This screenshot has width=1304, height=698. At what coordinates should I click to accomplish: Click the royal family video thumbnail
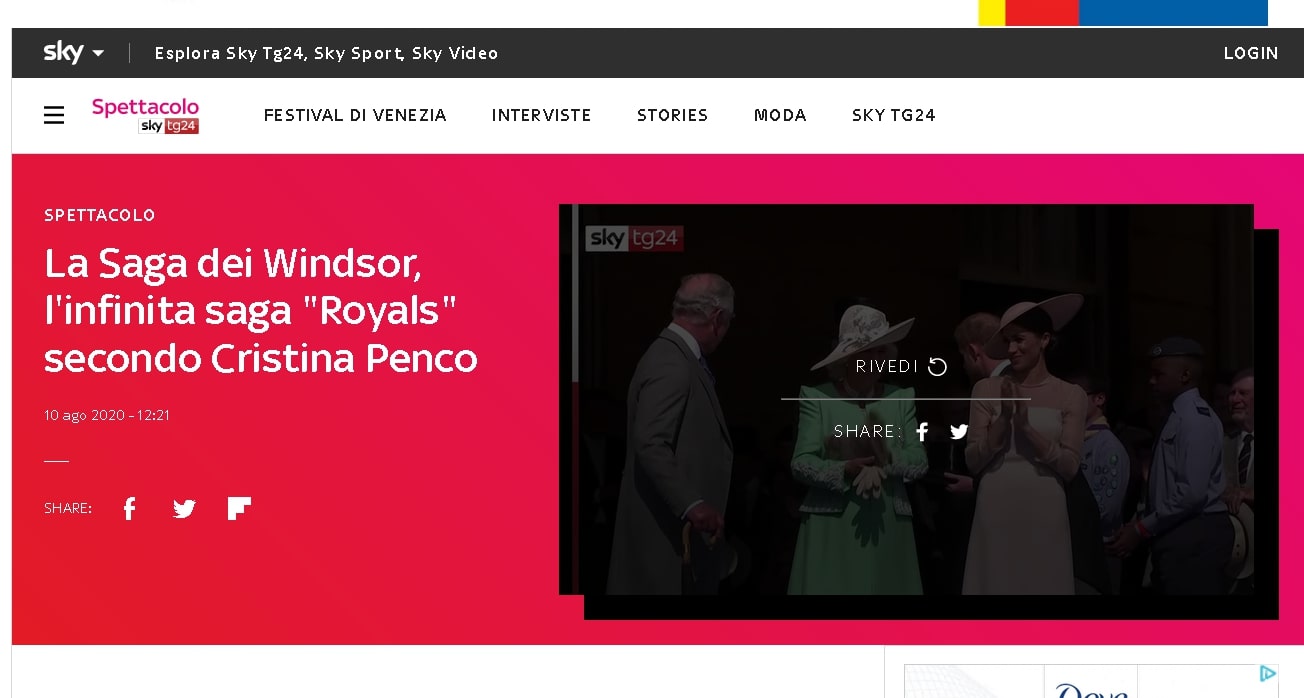click(906, 399)
